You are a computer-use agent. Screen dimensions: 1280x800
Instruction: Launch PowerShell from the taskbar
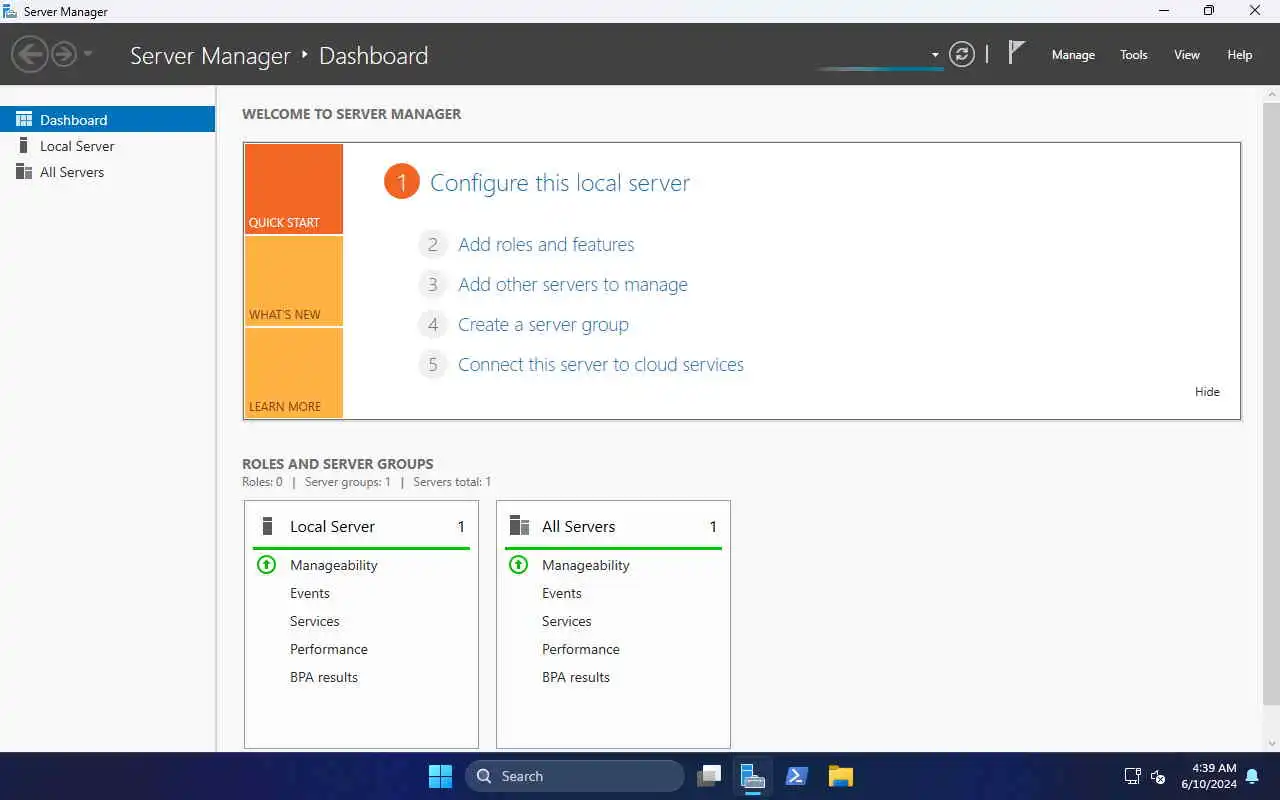click(x=797, y=776)
